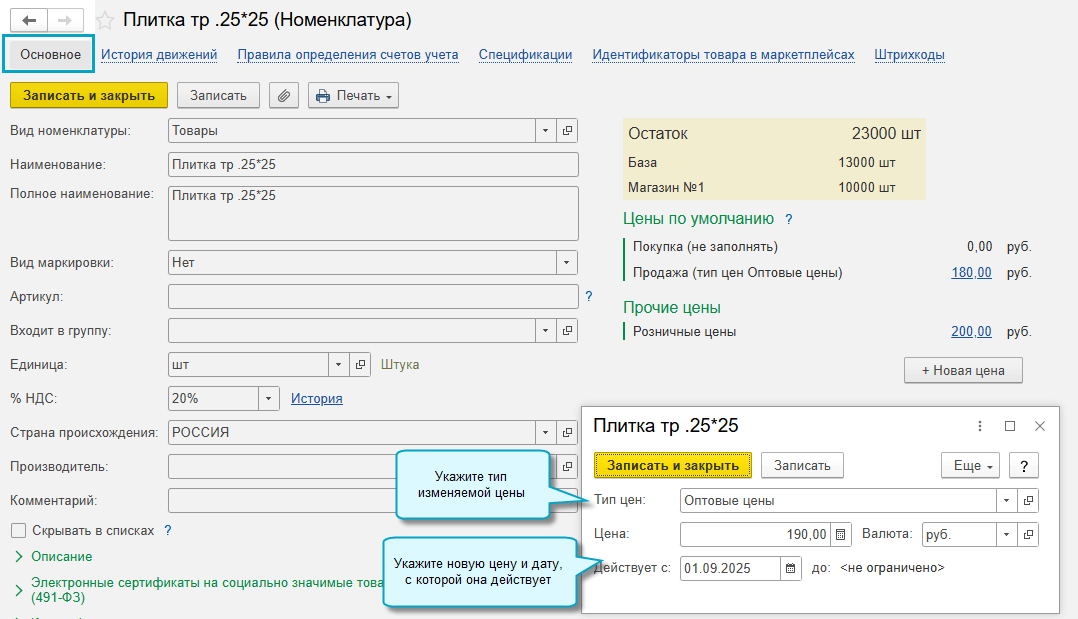Open the price dialog's three-dot menu
The image size is (1078, 619).
[x=980, y=426]
